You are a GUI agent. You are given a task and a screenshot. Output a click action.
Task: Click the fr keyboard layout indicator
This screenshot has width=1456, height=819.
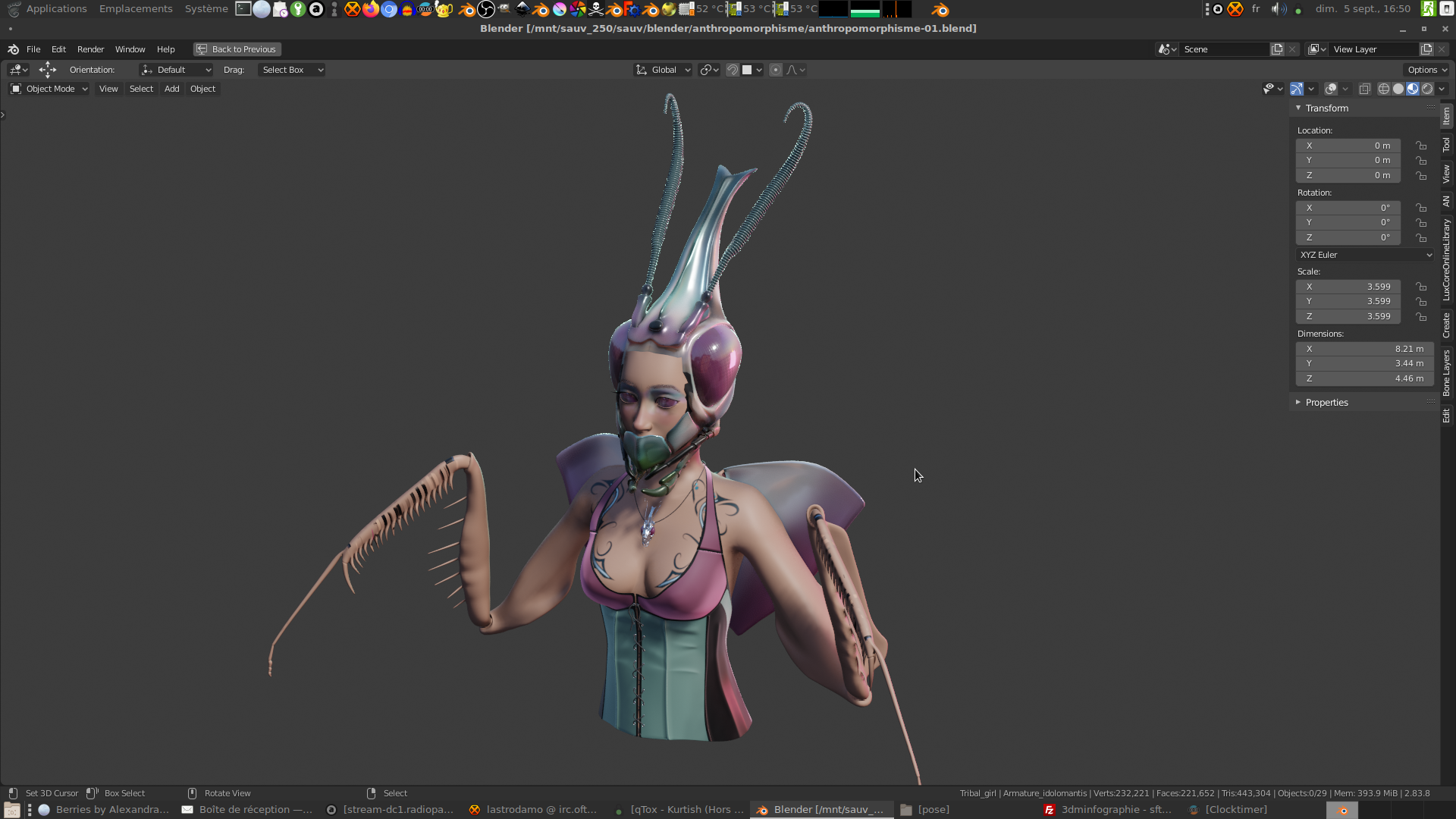(1256, 9)
